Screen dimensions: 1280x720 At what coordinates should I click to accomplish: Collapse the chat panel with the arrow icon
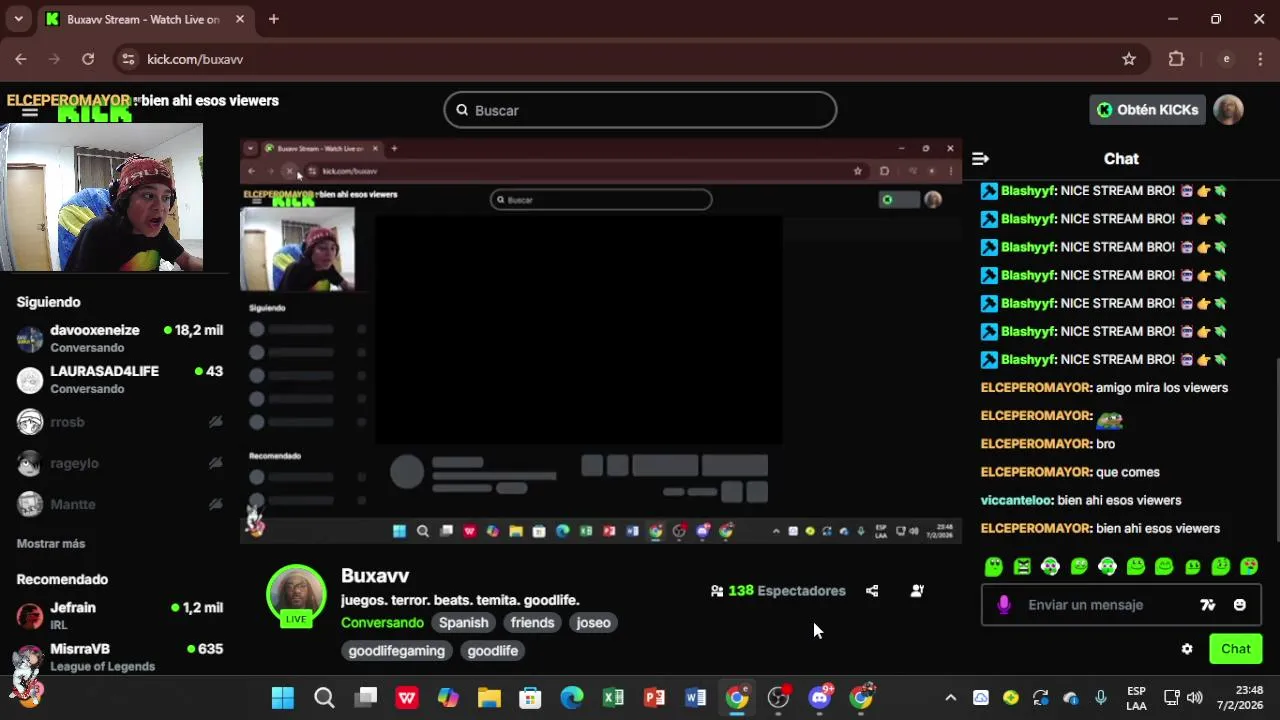(x=980, y=159)
